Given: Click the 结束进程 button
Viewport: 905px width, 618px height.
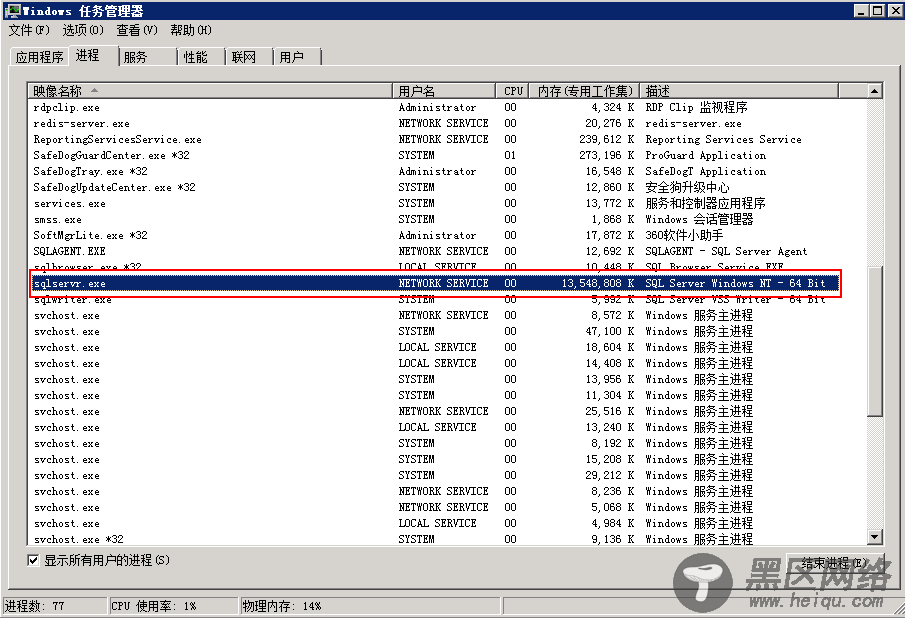Looking at the screenshot, I should 835,564.
